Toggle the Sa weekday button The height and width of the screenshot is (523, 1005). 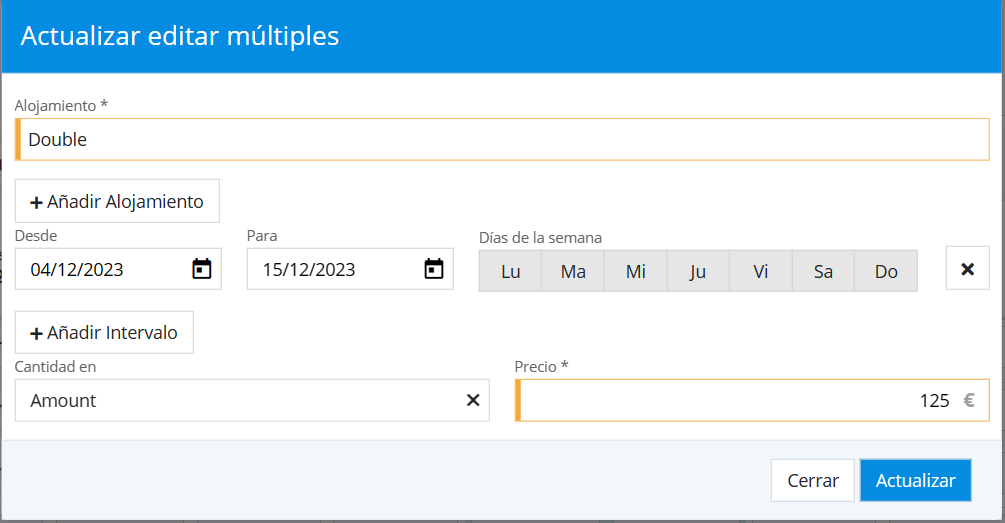(x=823, y=271)
